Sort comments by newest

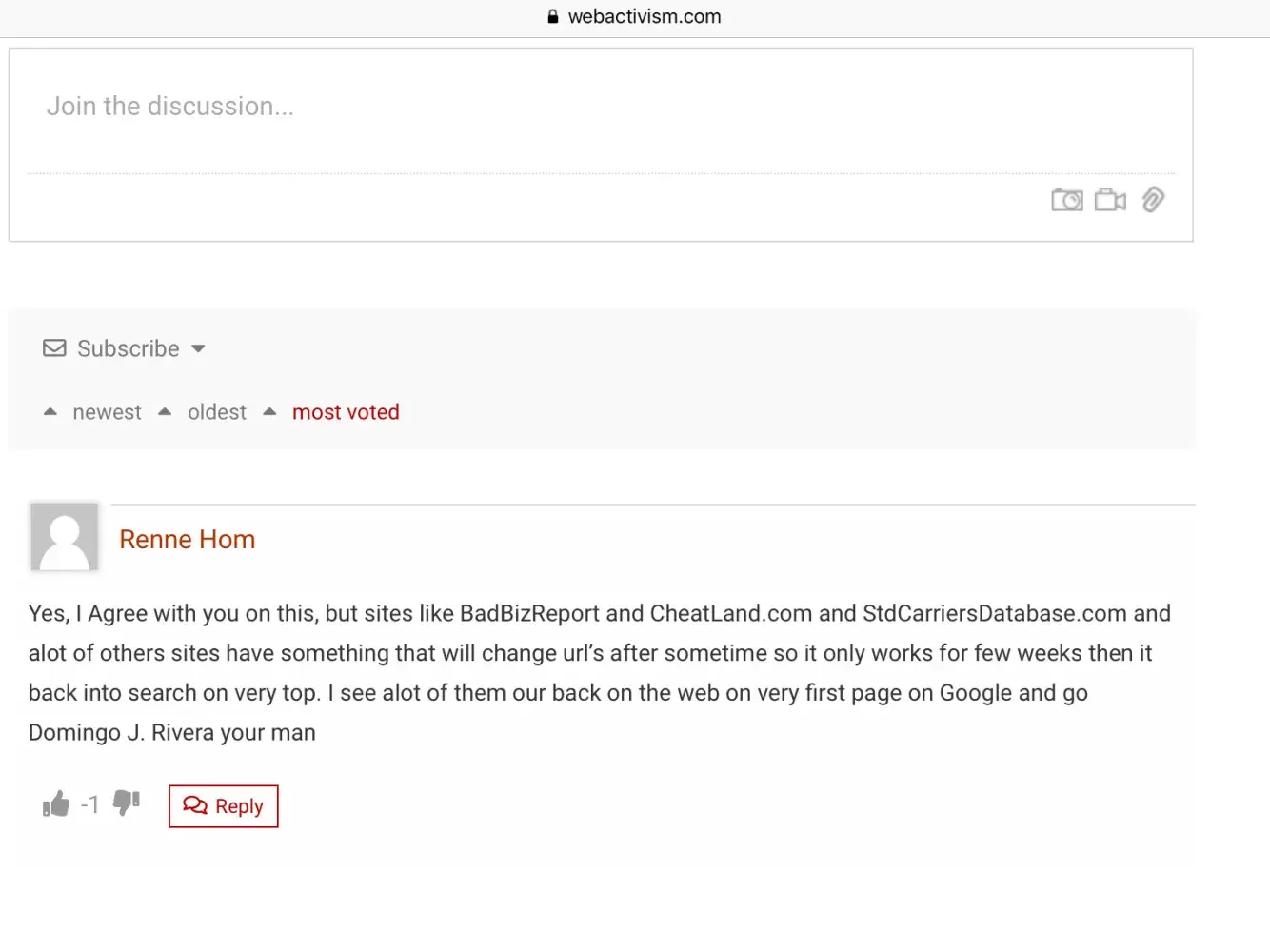coord(107,412)
